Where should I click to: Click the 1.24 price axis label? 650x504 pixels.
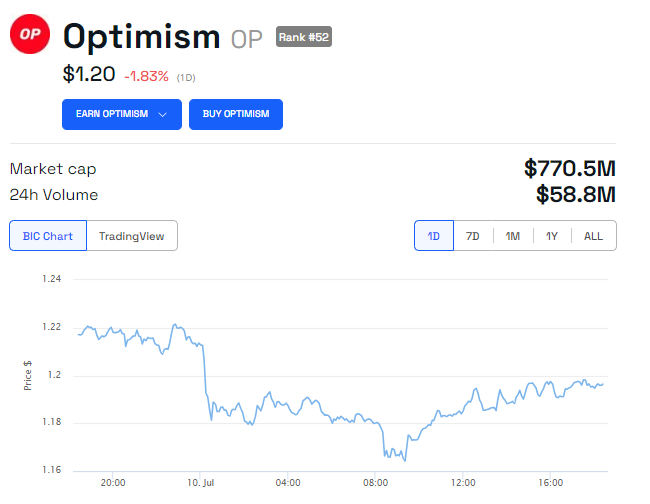pyautogui.click(x=51, y=278)
